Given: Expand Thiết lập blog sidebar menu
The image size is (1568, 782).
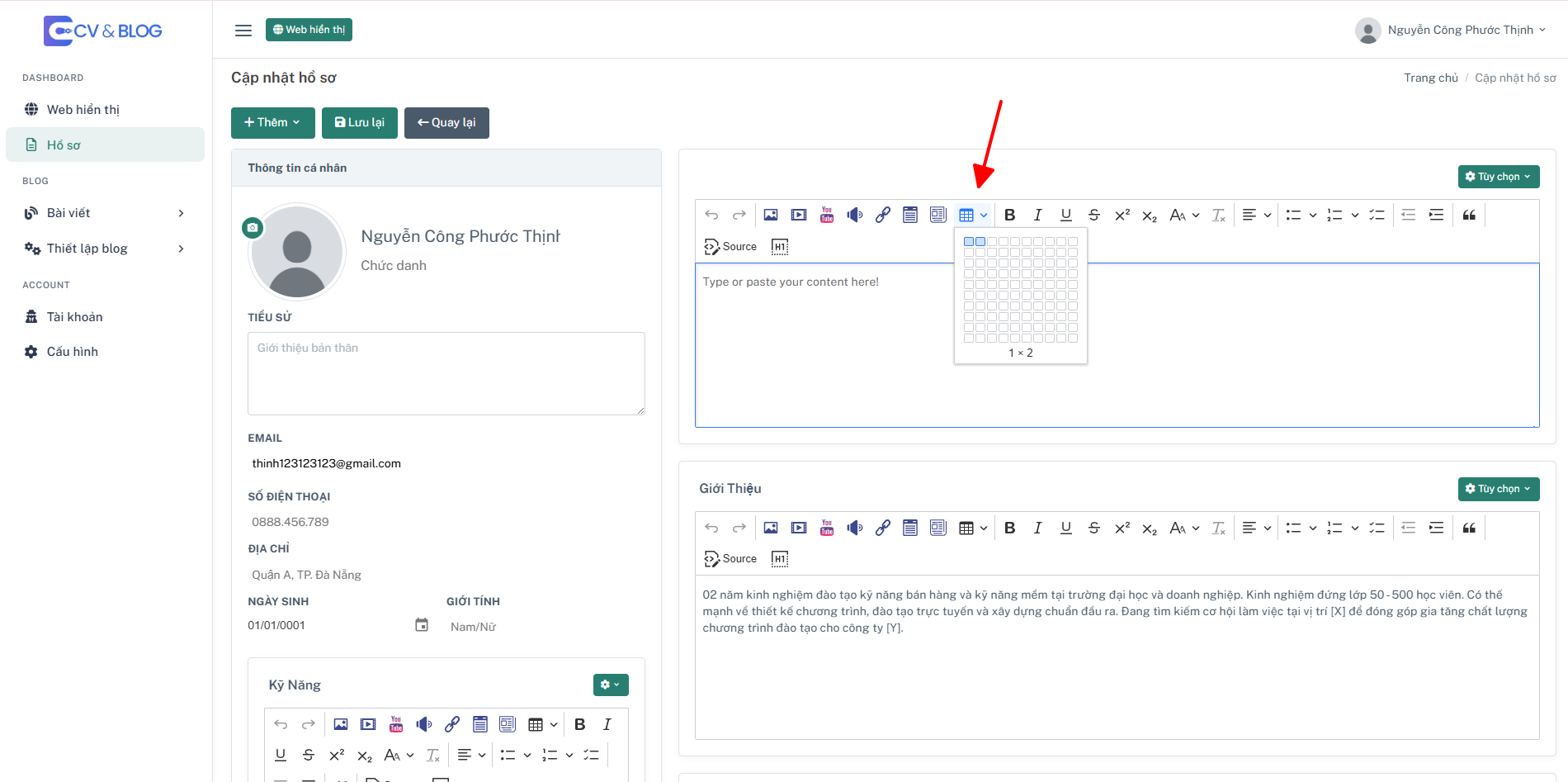Looking at the screenshot, I should (105, 249).
